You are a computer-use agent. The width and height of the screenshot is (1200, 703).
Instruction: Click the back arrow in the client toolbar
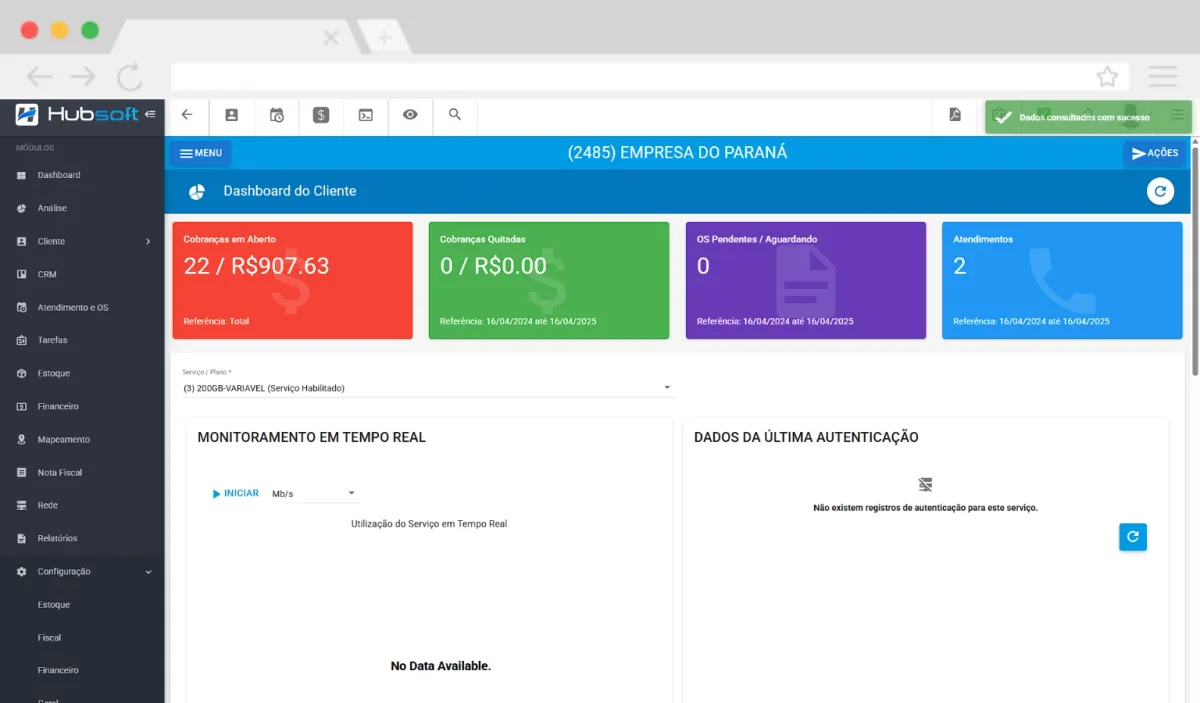187,115
